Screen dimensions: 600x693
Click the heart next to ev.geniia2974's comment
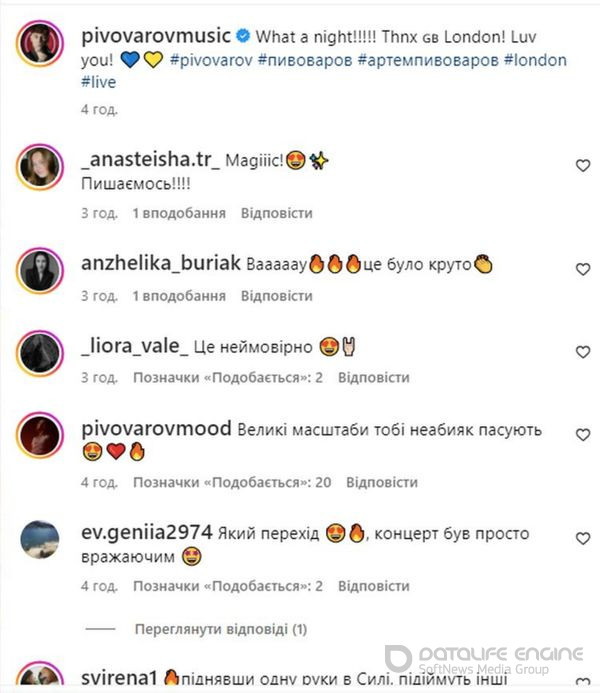pyautogui.click(x=583, y=538)
